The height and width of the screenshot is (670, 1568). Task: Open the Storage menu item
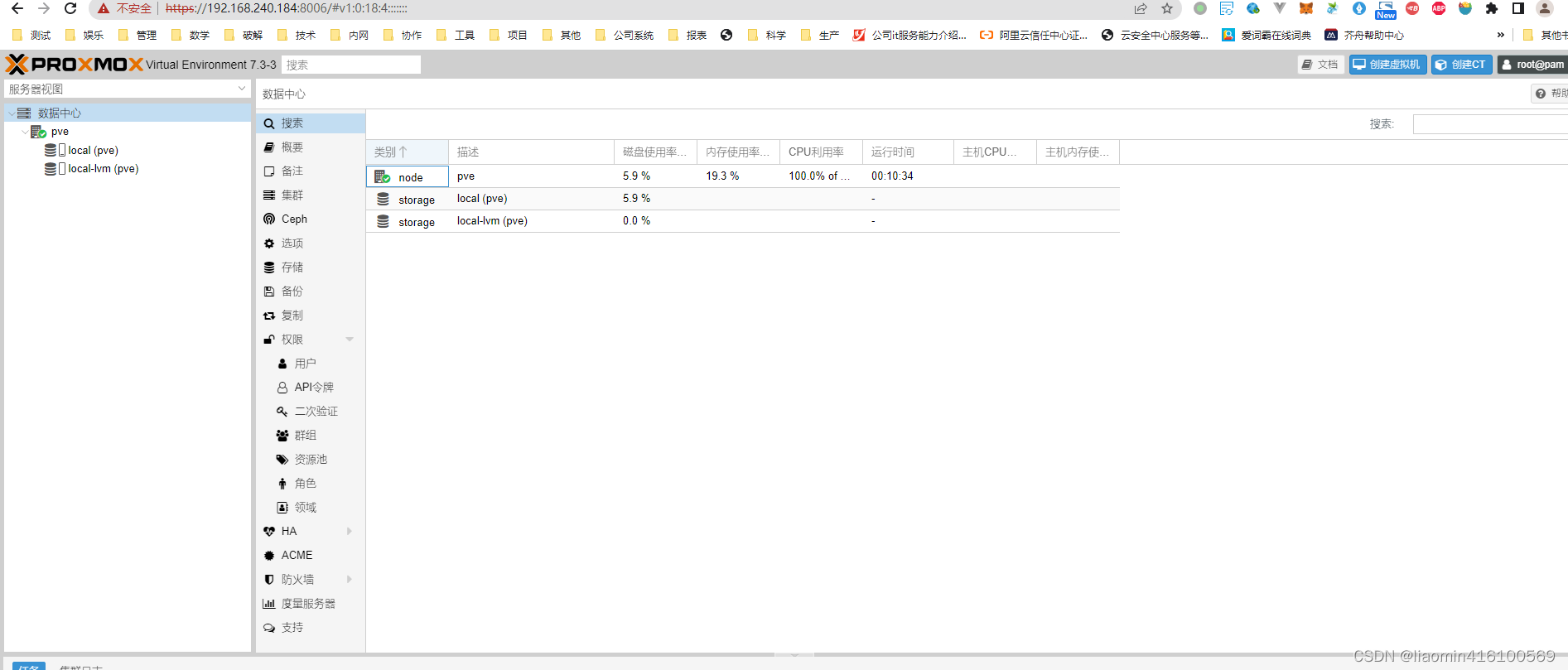[292, 268]
